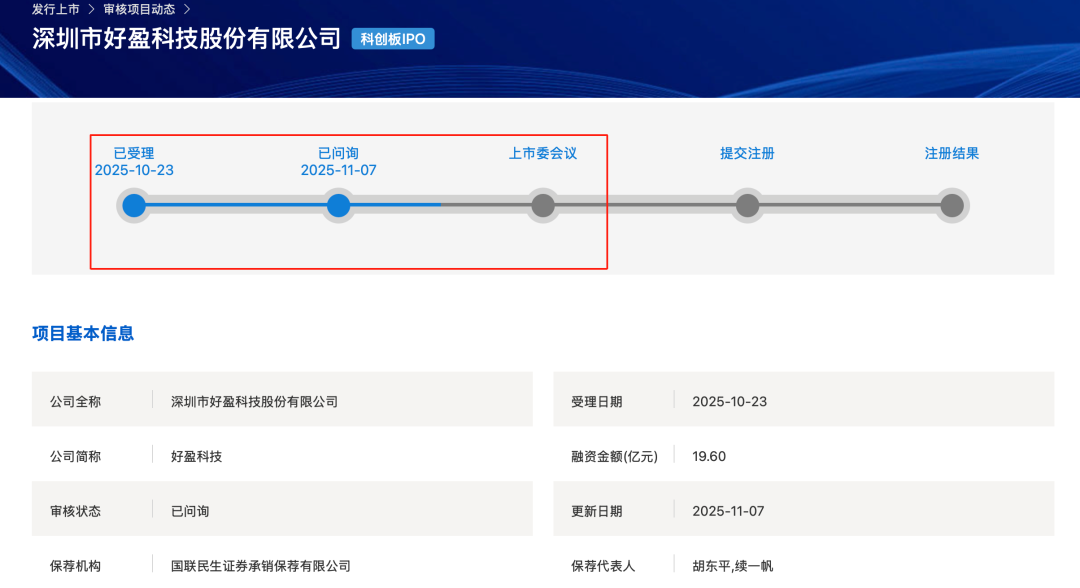Click the 科创板IPO badge
Screen dimensions: 1080x588
point(393,39)
